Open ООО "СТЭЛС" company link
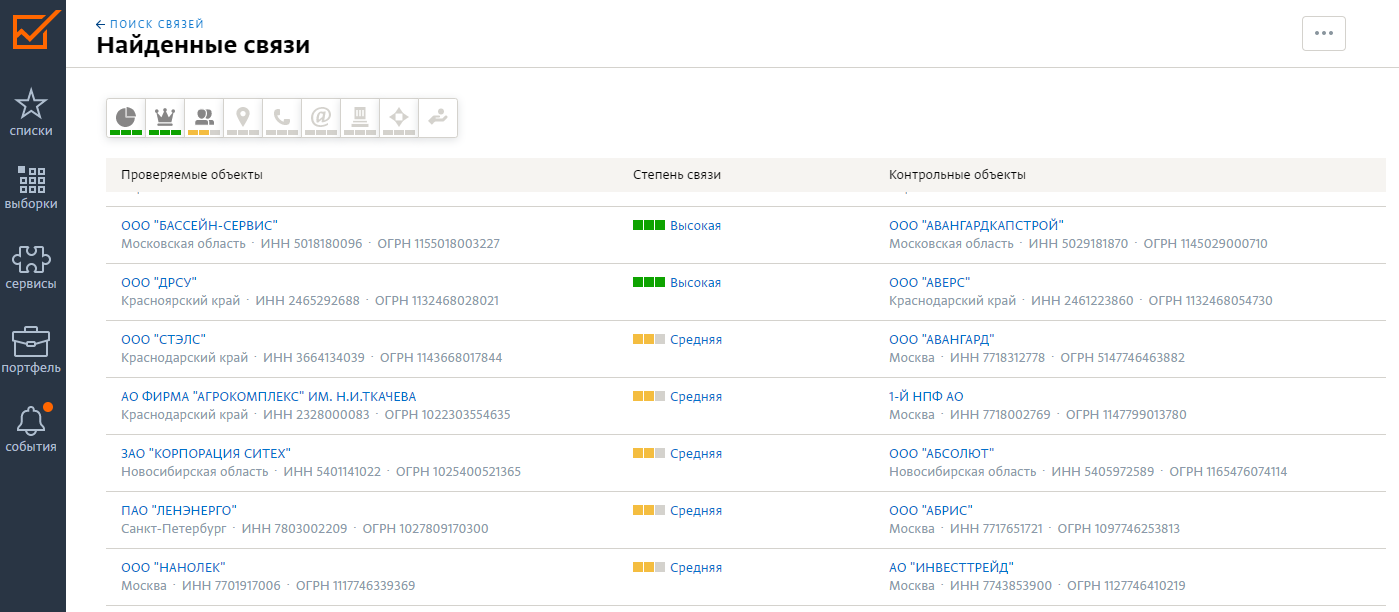The height and width of the screenshot is (612, 1399). tap(164, 340)
